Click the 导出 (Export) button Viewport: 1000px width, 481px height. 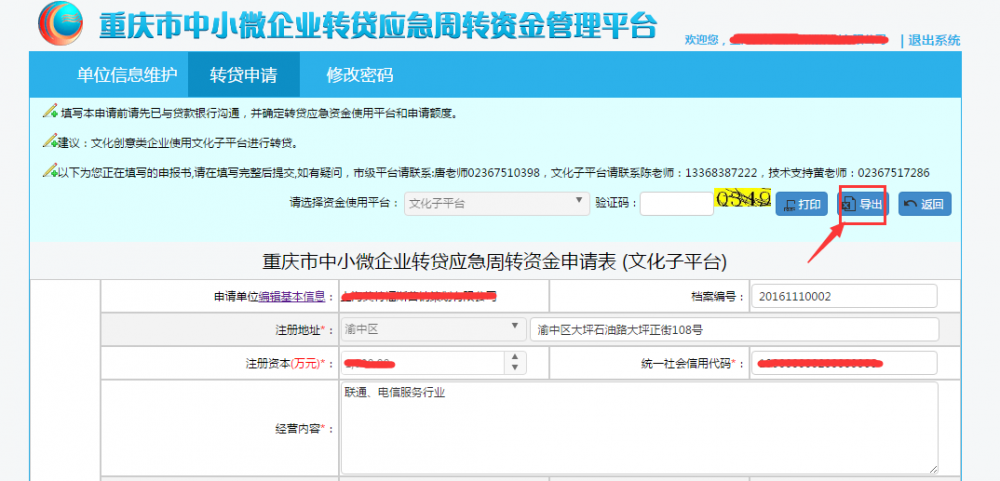point(862,205)
